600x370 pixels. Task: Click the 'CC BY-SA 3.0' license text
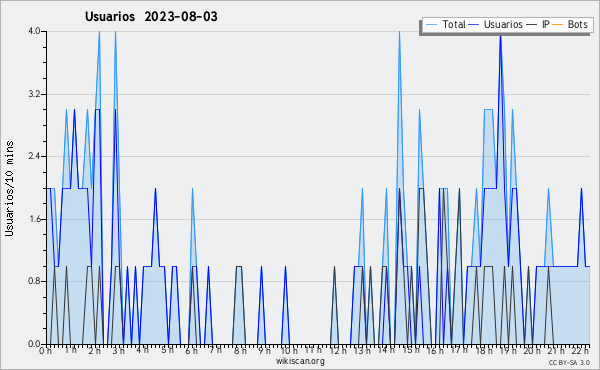click(569, 362)
